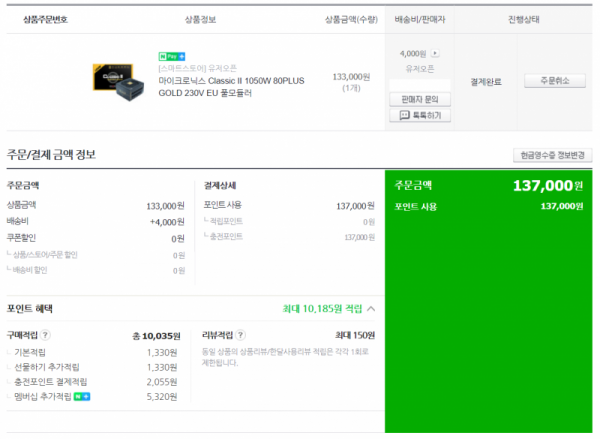Click the 판매자 문의 button
600x439 pixels.
point(420,100)
